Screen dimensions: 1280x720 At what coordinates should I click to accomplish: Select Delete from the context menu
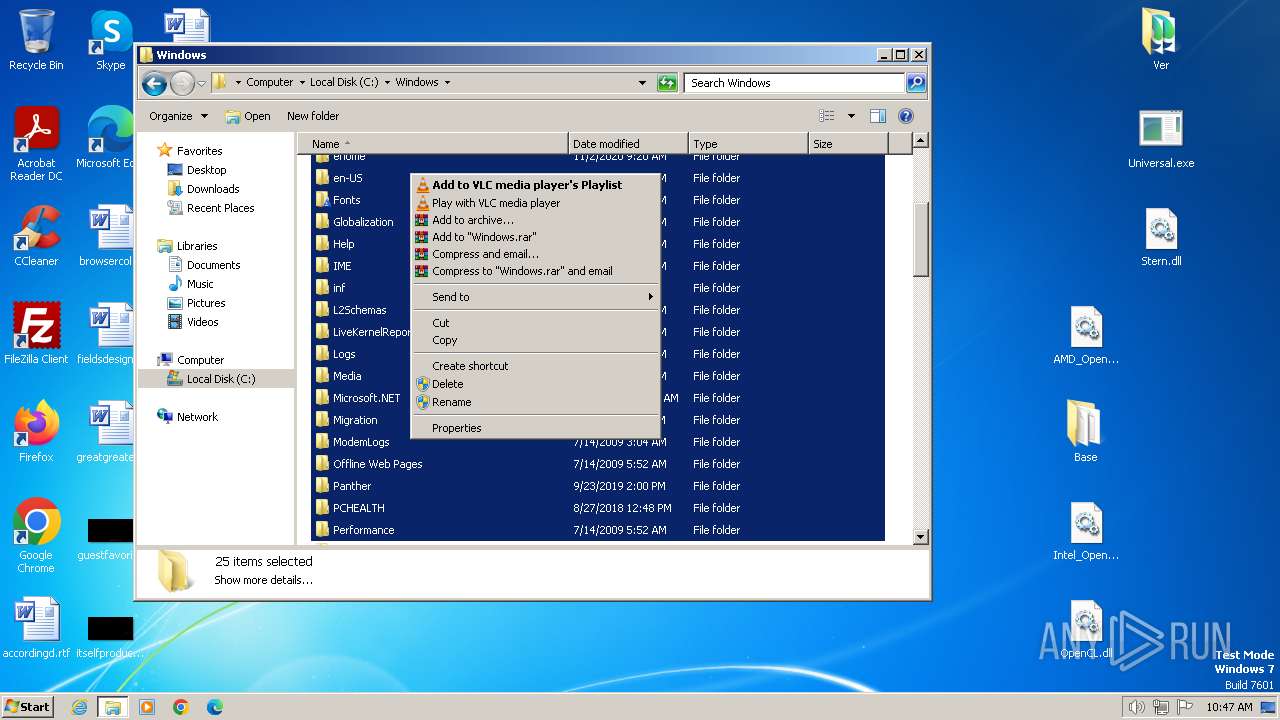tap(536, 384)
